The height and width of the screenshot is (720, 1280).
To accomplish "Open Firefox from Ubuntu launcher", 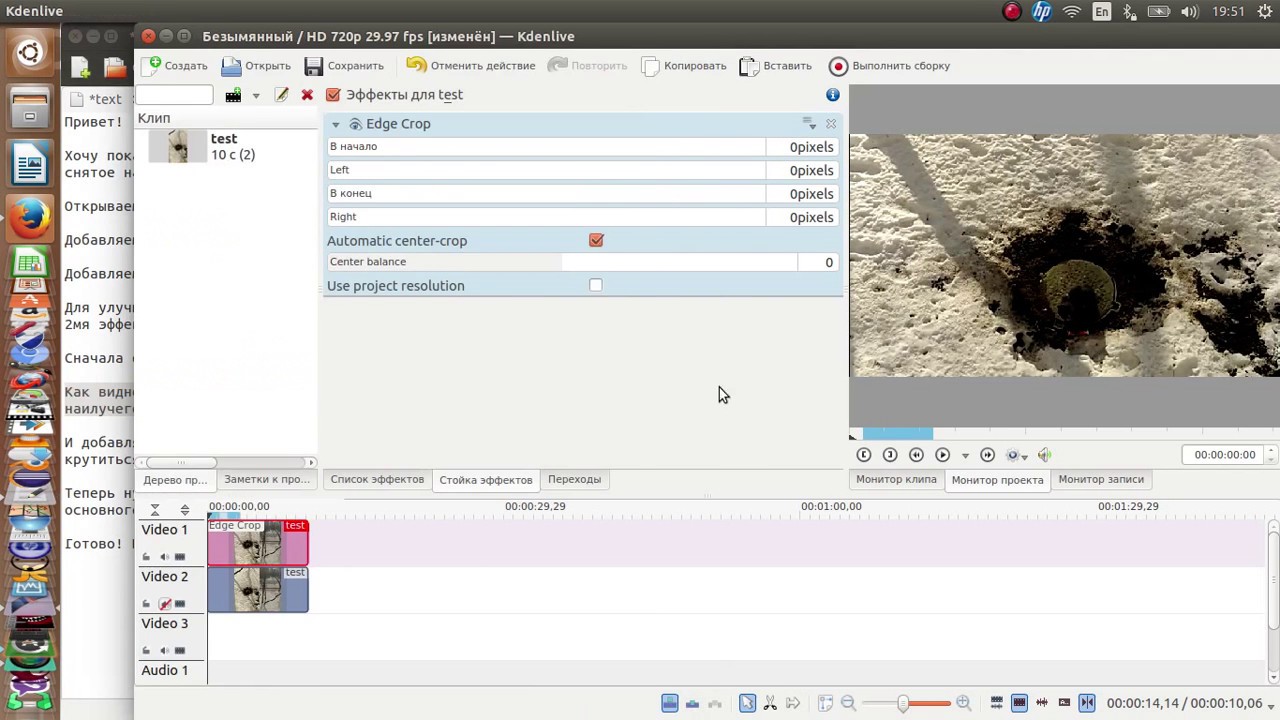I will click(30, 218).
